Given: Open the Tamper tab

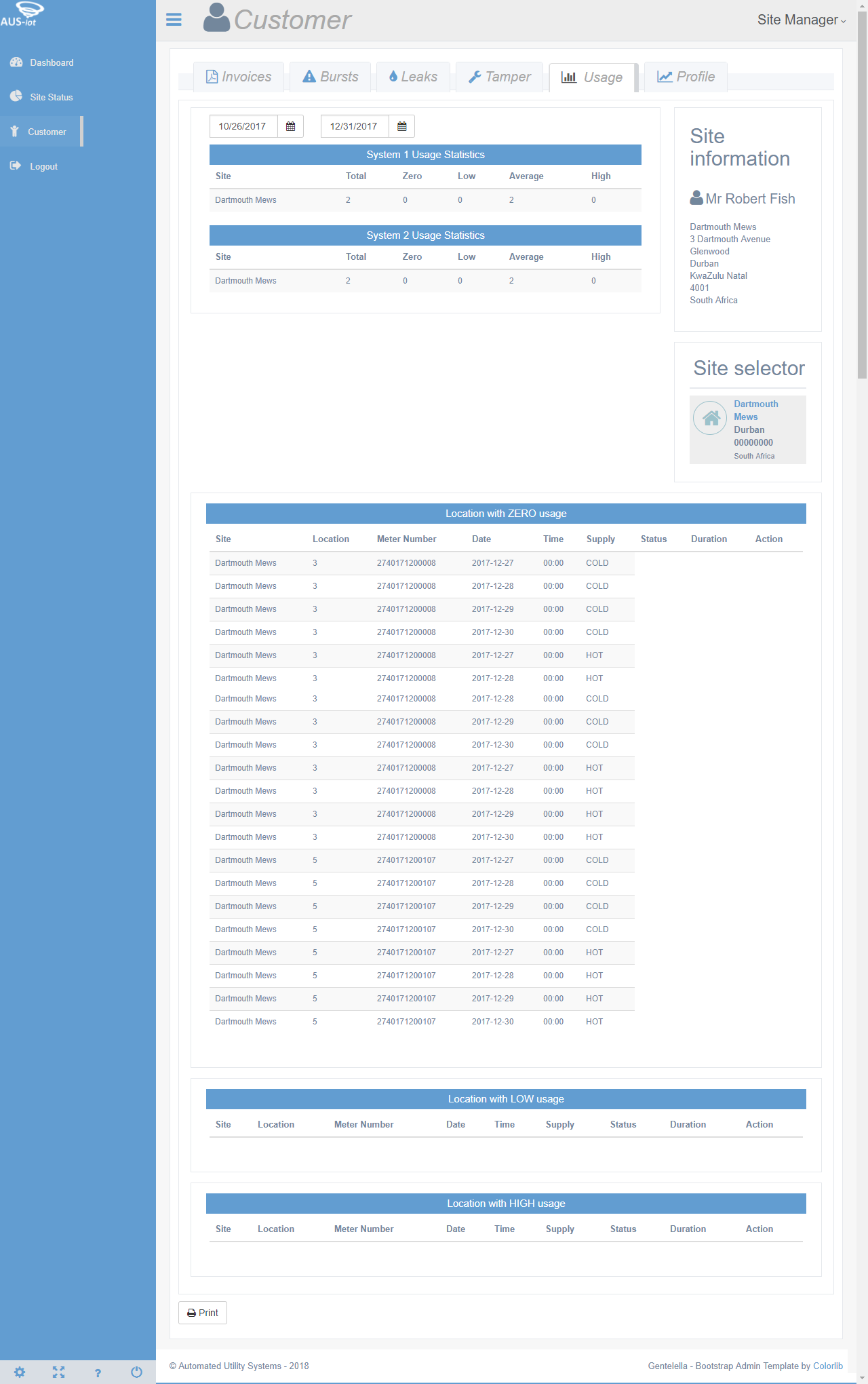Looking at the screenshot, I should tap(500, 77).
